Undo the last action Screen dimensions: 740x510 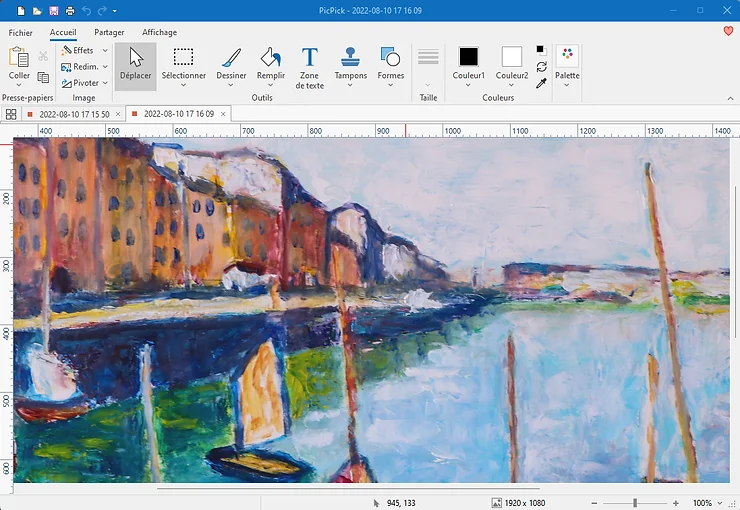[86, 10]
